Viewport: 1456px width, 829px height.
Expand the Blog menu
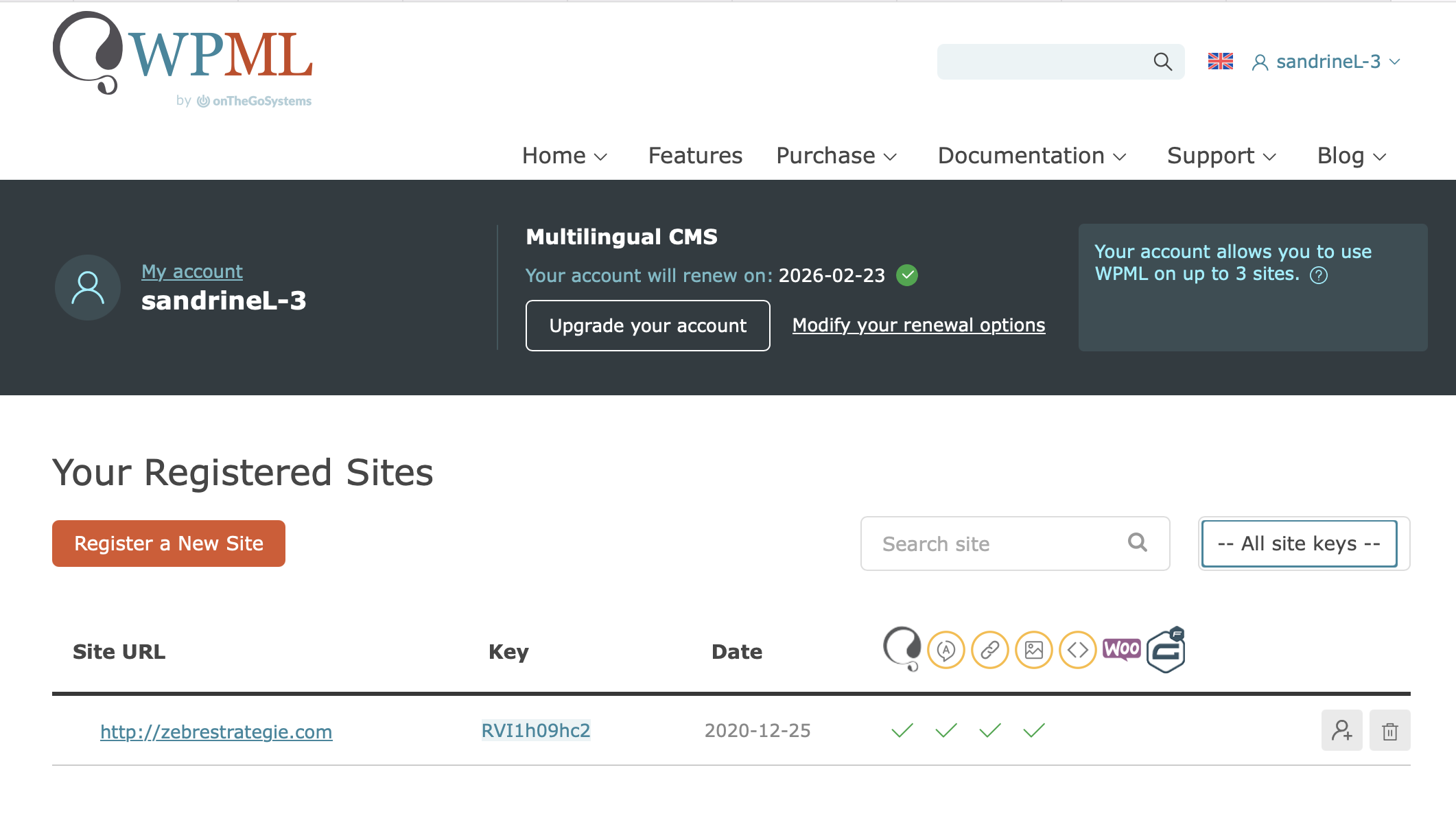(1352, 156)
